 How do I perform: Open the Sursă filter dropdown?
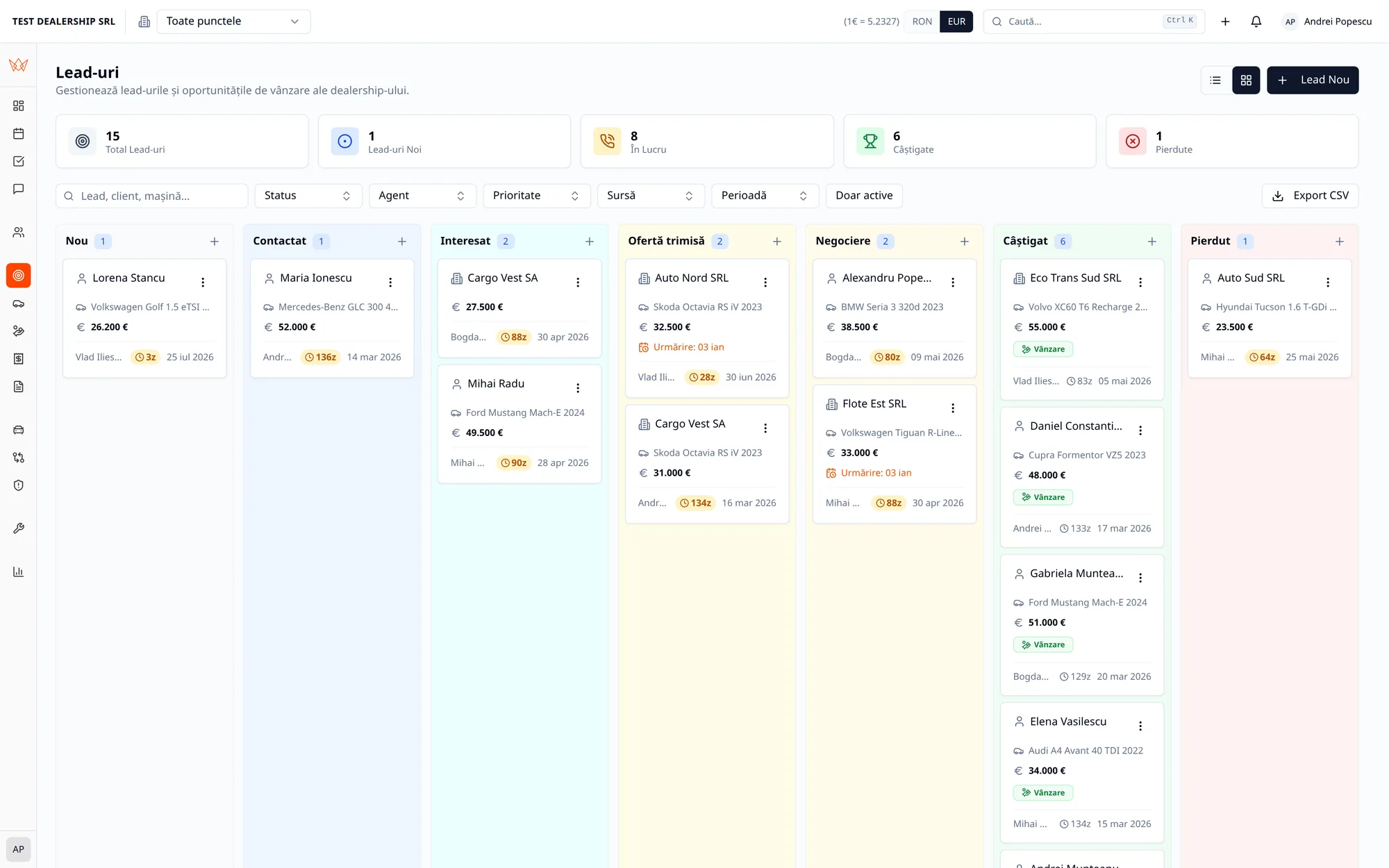[651, 196]
